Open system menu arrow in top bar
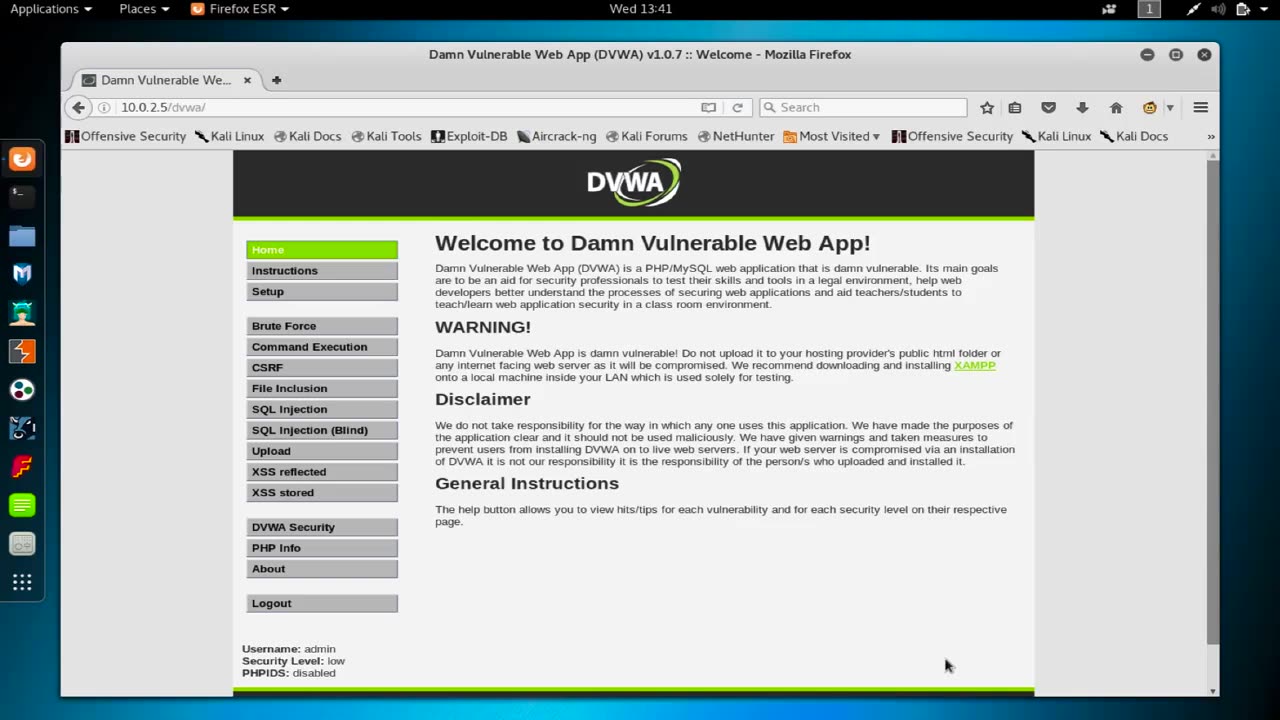1280x720 pixels. (x=1266, y=9)
